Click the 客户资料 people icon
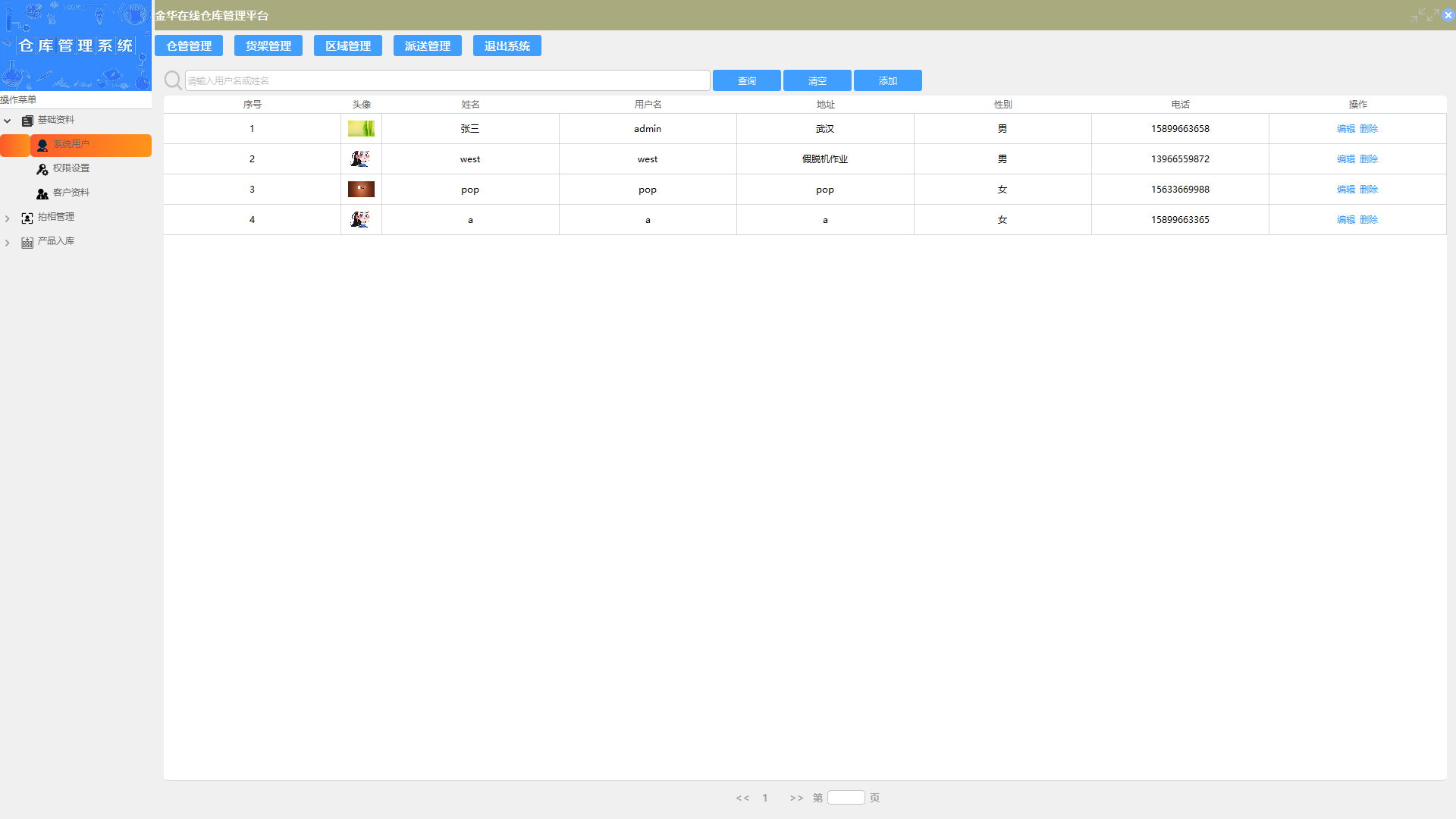Viewport: 1456px width, 819px height. click(x=42, y=193)
